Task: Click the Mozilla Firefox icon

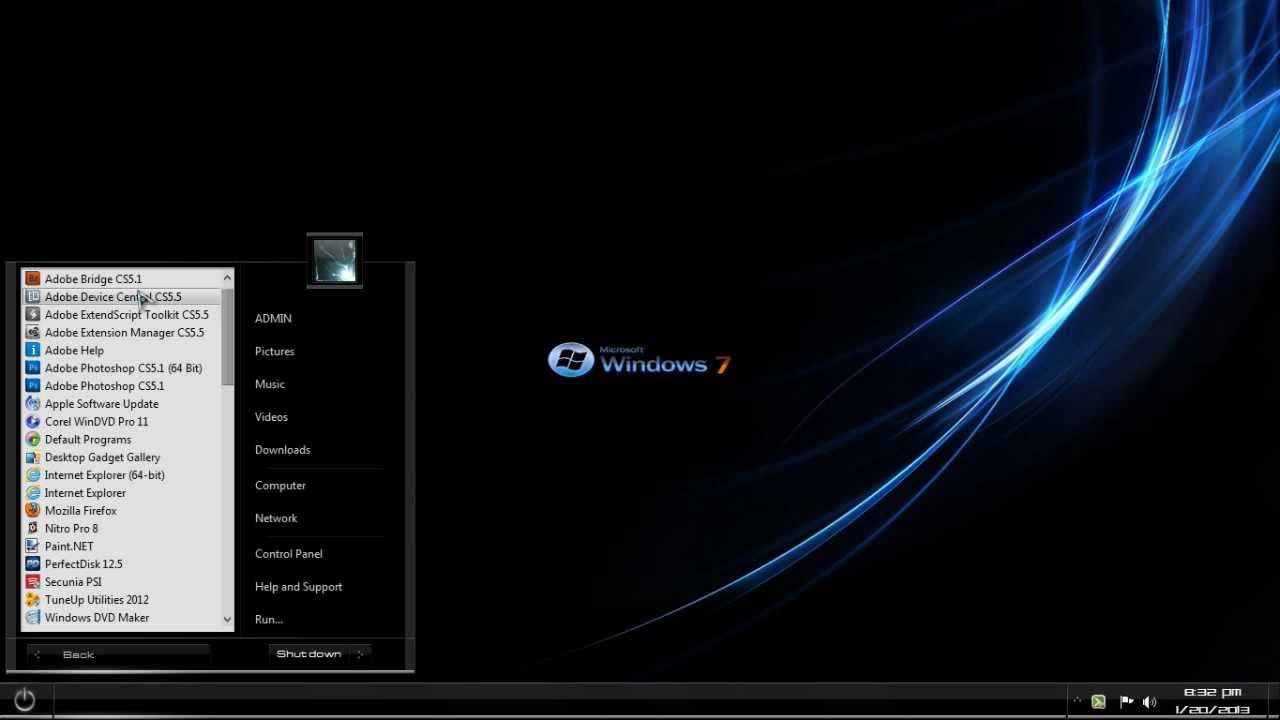Action: click(x=33, y=511)
